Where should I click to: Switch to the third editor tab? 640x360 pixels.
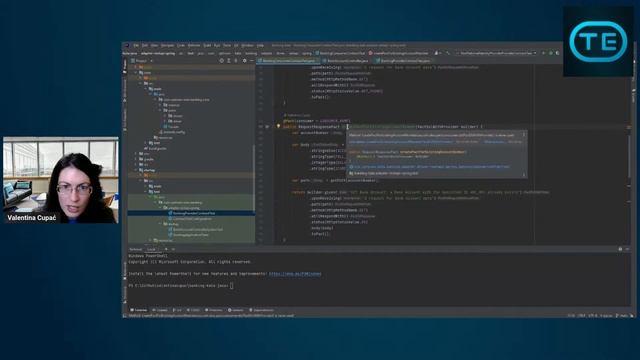(404, 61)
